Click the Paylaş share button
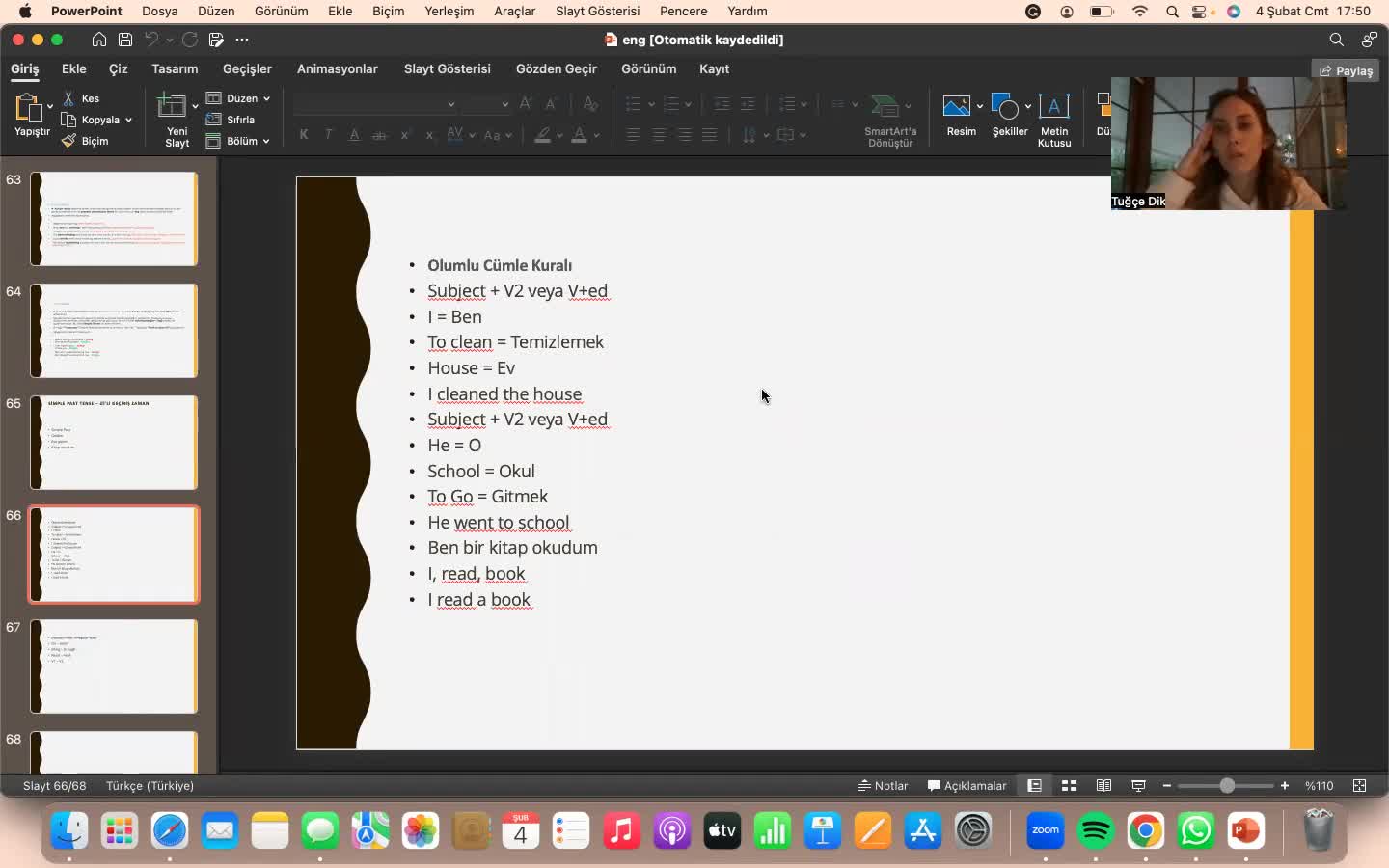Image resolution: width=1389 pixels, height=868 pixels. point(1347,70)
